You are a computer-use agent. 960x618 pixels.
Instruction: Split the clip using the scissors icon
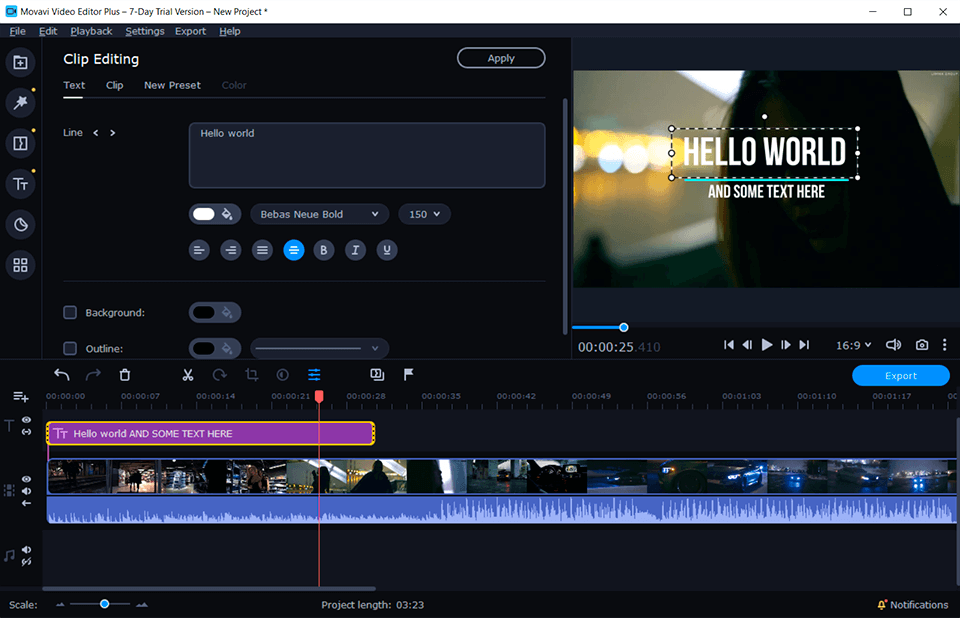187,374
